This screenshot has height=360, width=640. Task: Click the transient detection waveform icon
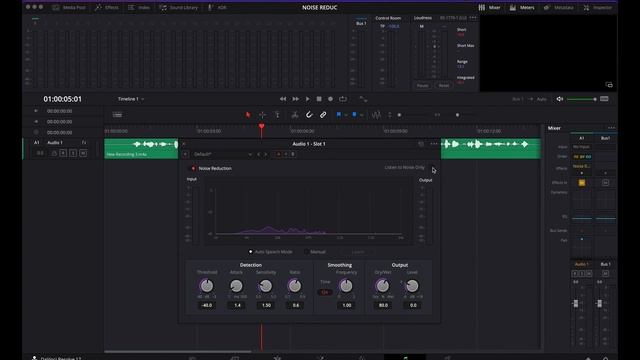[x=376, y=115]
